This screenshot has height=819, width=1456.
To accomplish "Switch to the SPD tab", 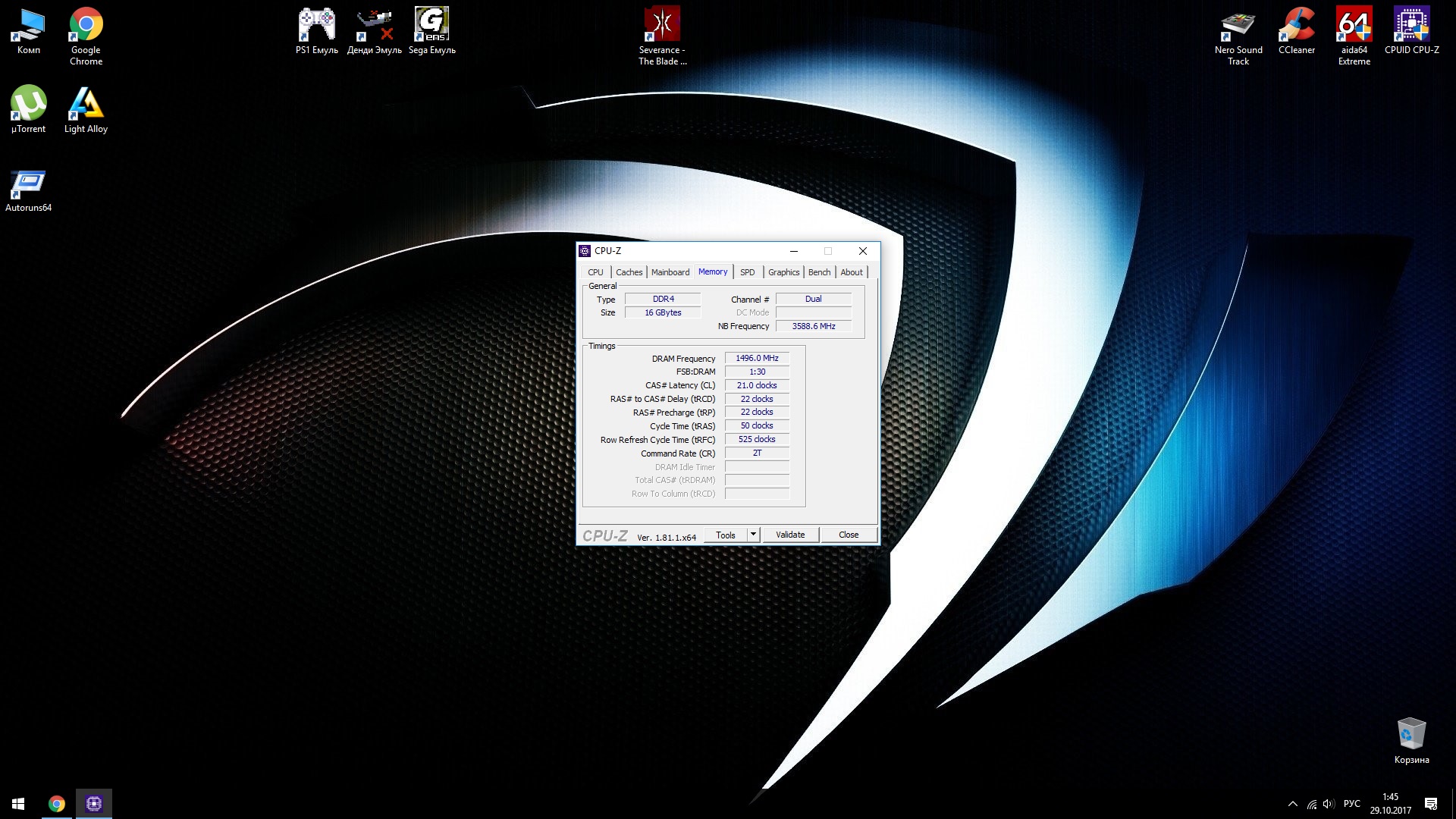I will click(747, 272).
